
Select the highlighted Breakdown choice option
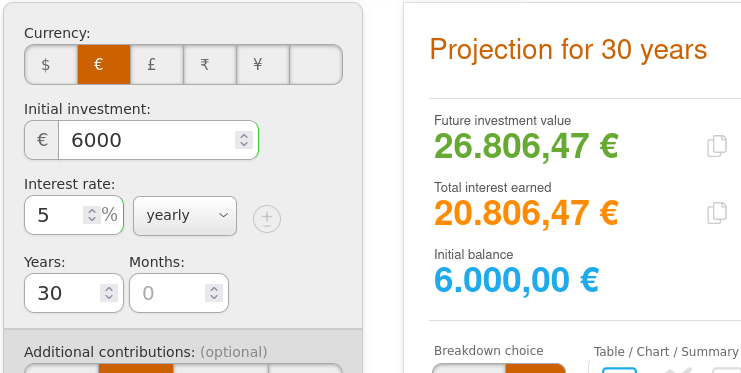click(535, 368)
